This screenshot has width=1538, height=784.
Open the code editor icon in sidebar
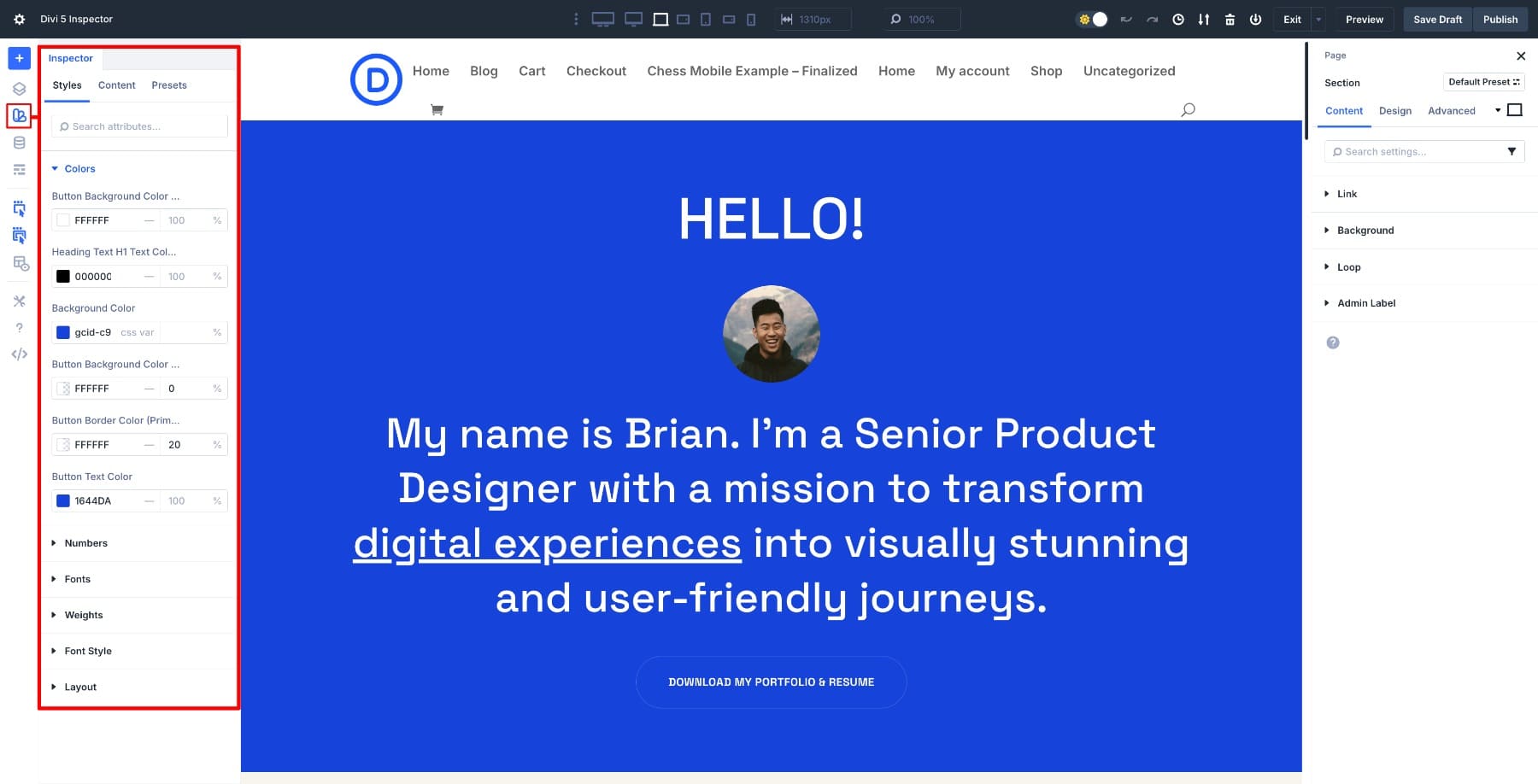(19, 354)
